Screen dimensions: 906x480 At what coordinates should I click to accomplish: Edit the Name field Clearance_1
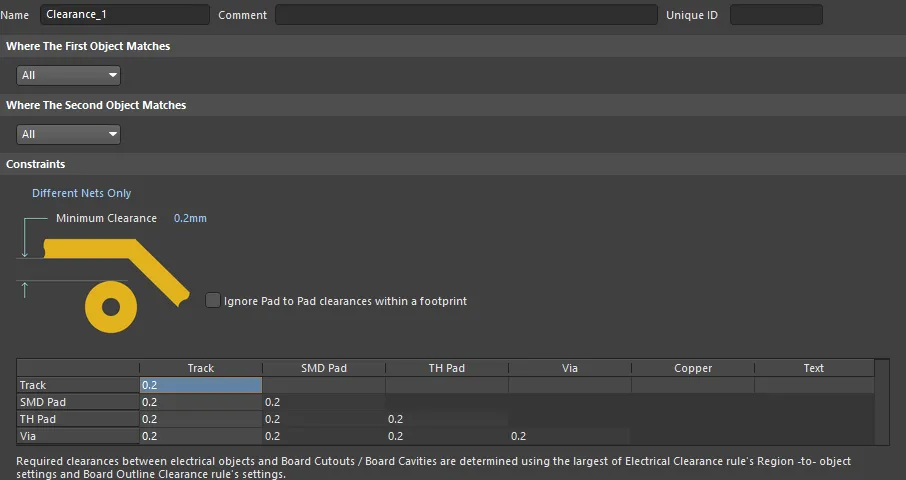125,14
